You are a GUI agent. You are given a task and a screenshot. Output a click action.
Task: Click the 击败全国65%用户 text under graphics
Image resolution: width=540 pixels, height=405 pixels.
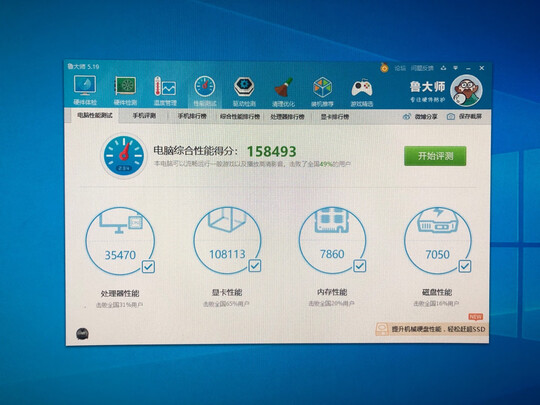click(x=226, y=304)
